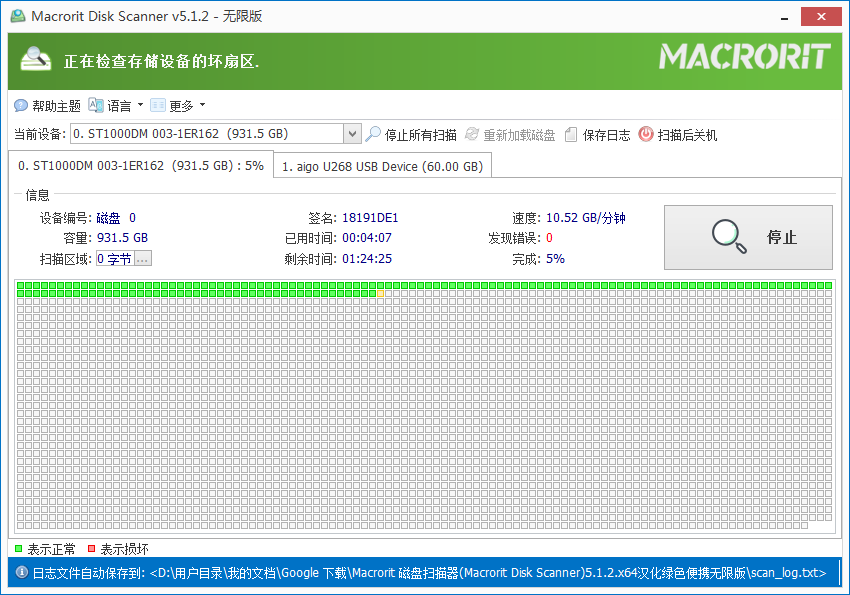Select the ST1000DM 003-1ER162 tab

(x=141, y=166)
